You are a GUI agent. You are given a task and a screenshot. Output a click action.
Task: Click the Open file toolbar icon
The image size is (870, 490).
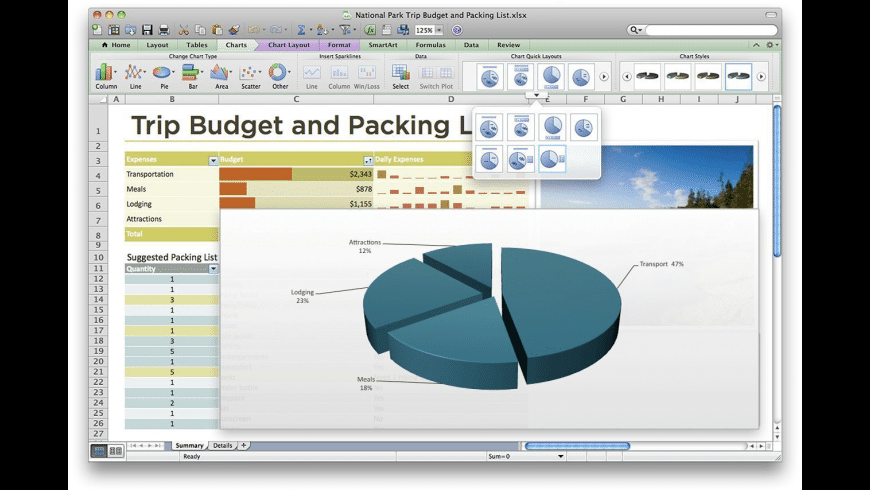click(x=130, y=30)
